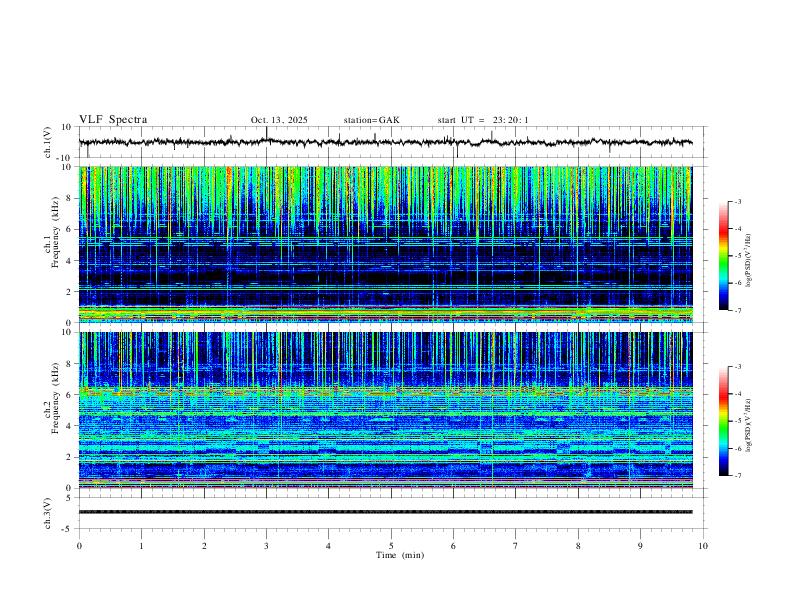The width and height of the screenshot is (792, 612).
Task: Click inside the ch.2 spectrogram panel
Action: pos(386,410)
